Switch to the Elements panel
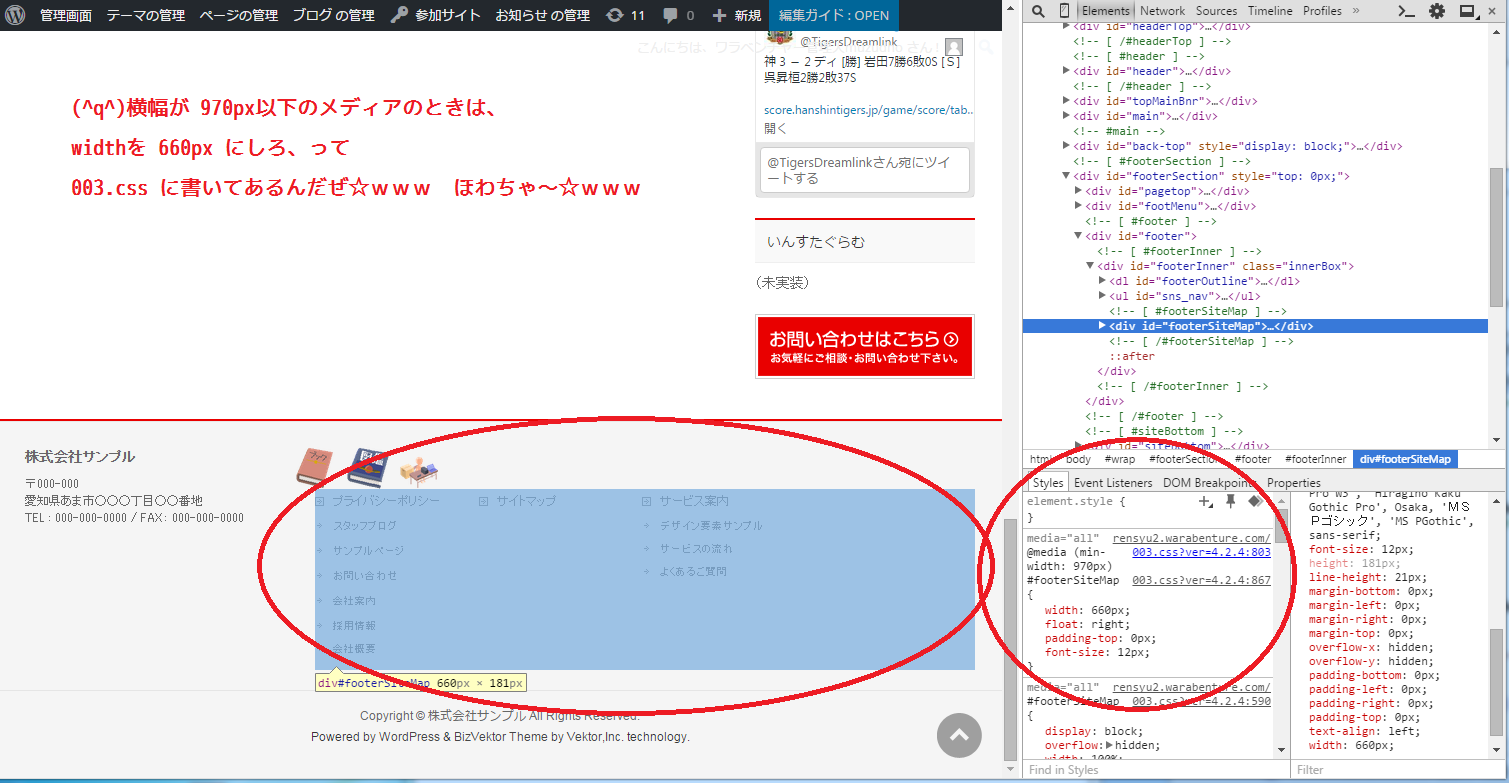This screenshot has width=1509, height=783. point(1105,11)
